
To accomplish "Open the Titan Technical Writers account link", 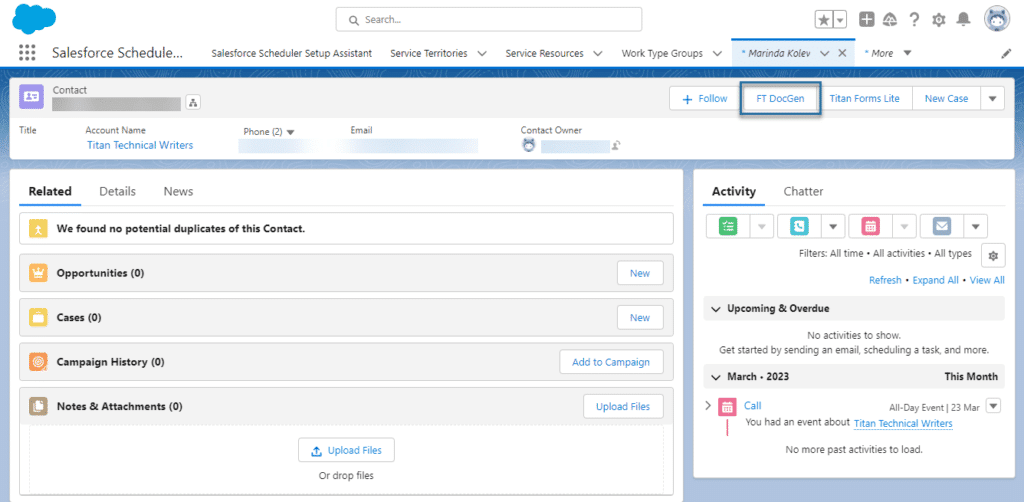I will coord(140,145).
